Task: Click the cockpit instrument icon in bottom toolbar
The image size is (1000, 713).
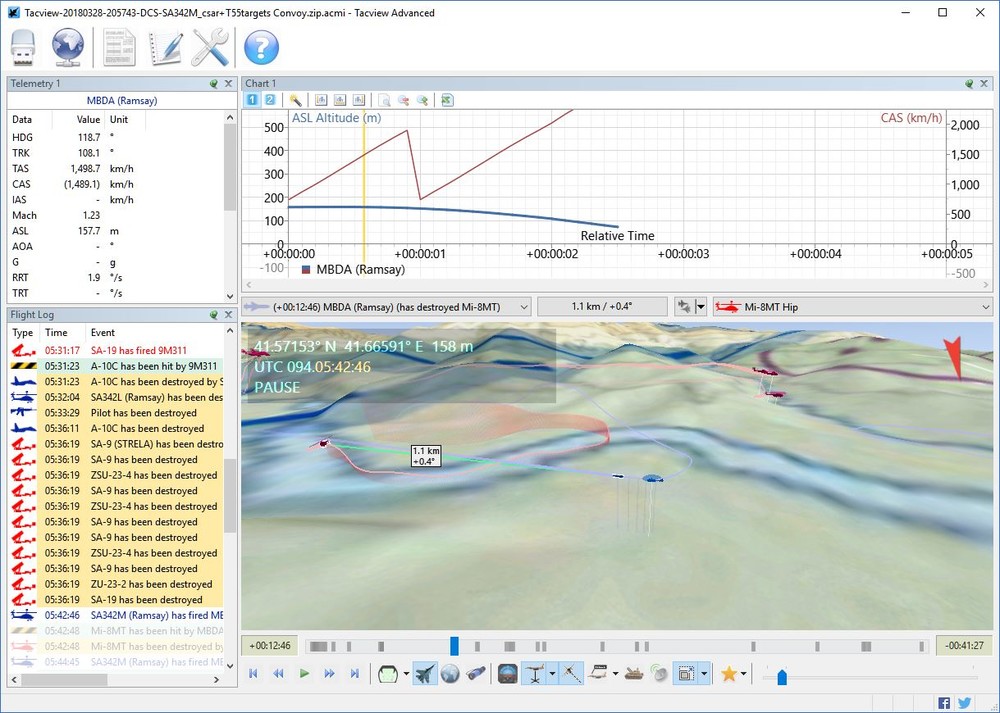Action: pos(507,674)
